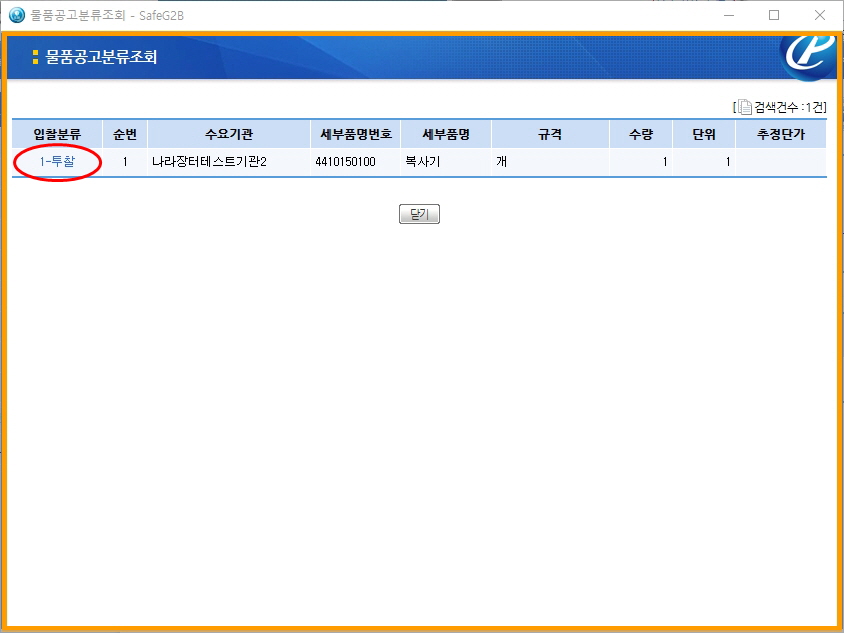The image size is (844, 633).
Task: Click the 검색건수 :1건 result count text
Action: pos(790,107)
